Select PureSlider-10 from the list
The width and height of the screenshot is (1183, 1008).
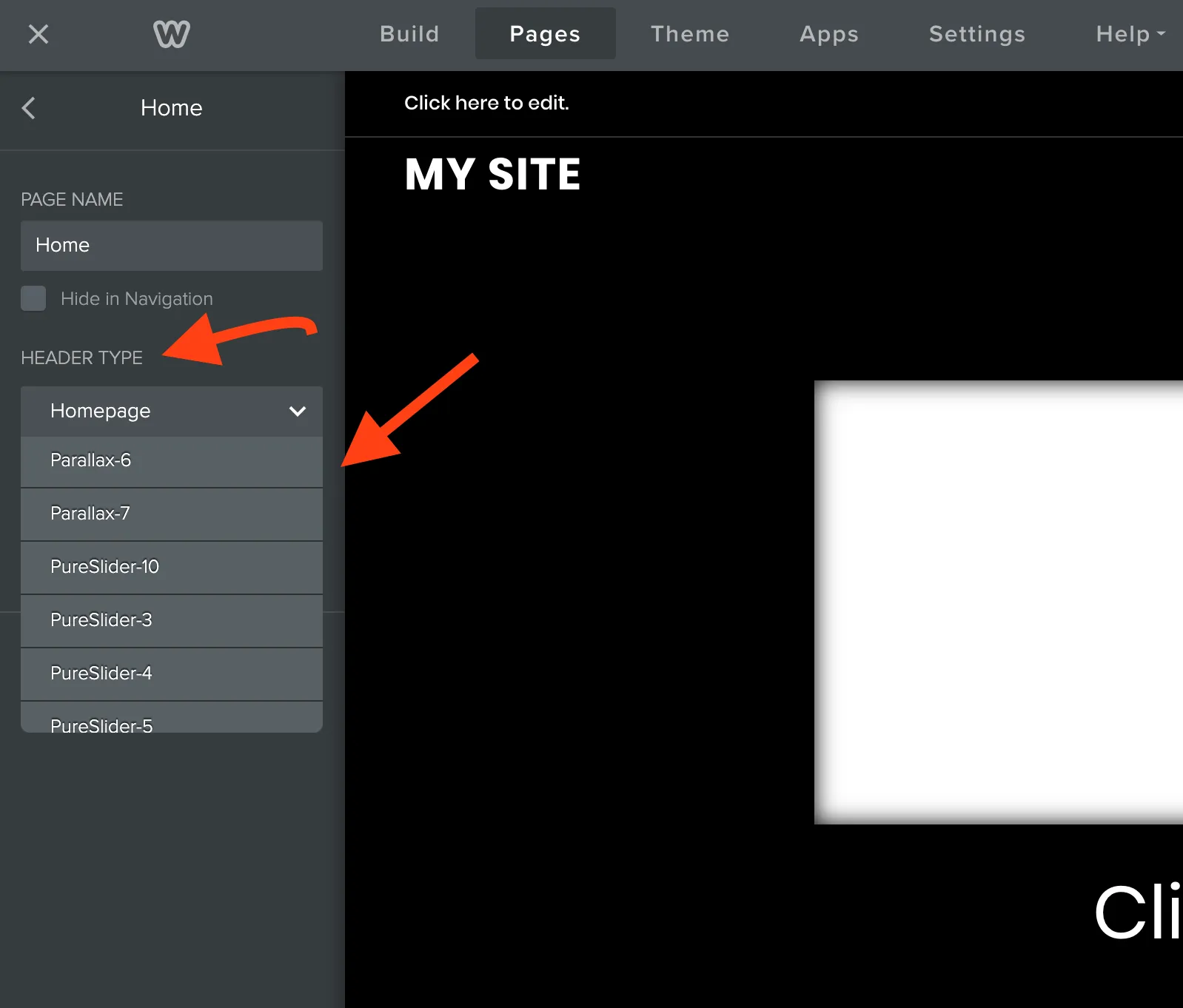click(172, 568)
